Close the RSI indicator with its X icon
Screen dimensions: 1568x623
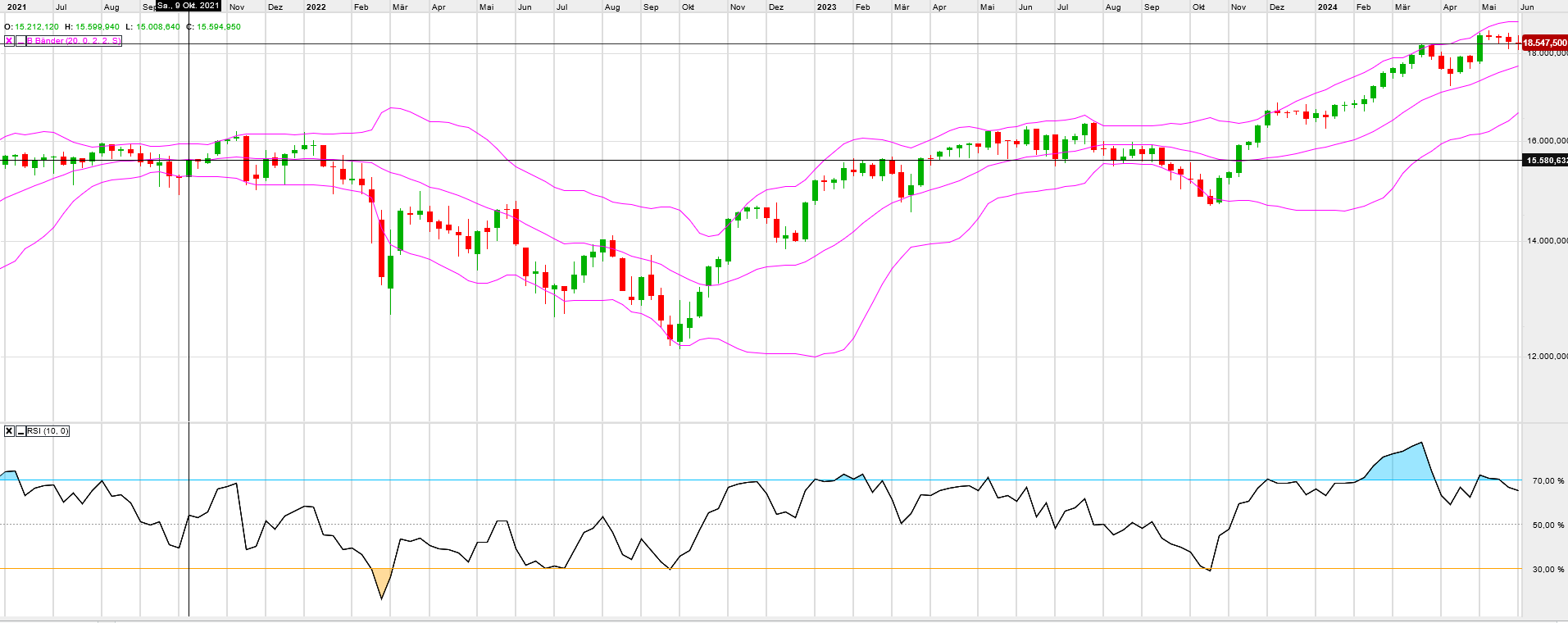click(x=9, y=431)
